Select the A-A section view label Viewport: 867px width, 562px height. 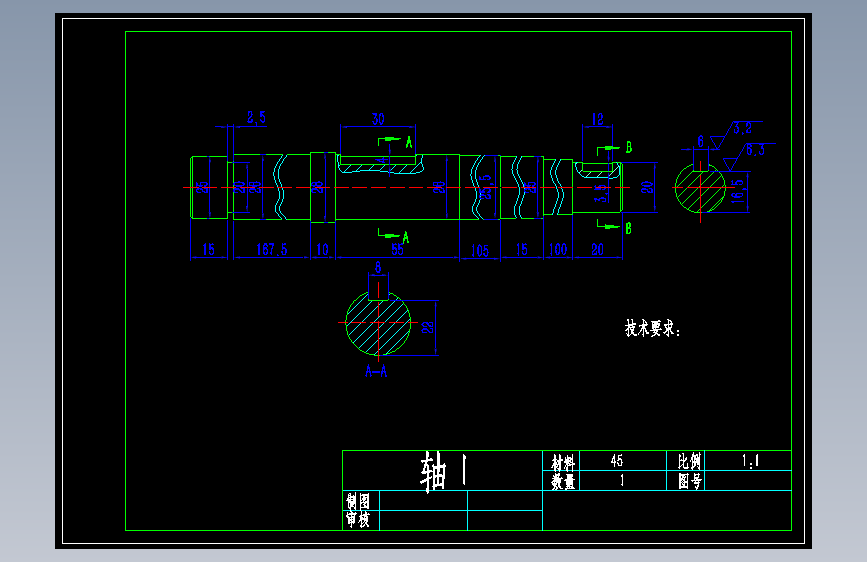click(x=376, y=371)
